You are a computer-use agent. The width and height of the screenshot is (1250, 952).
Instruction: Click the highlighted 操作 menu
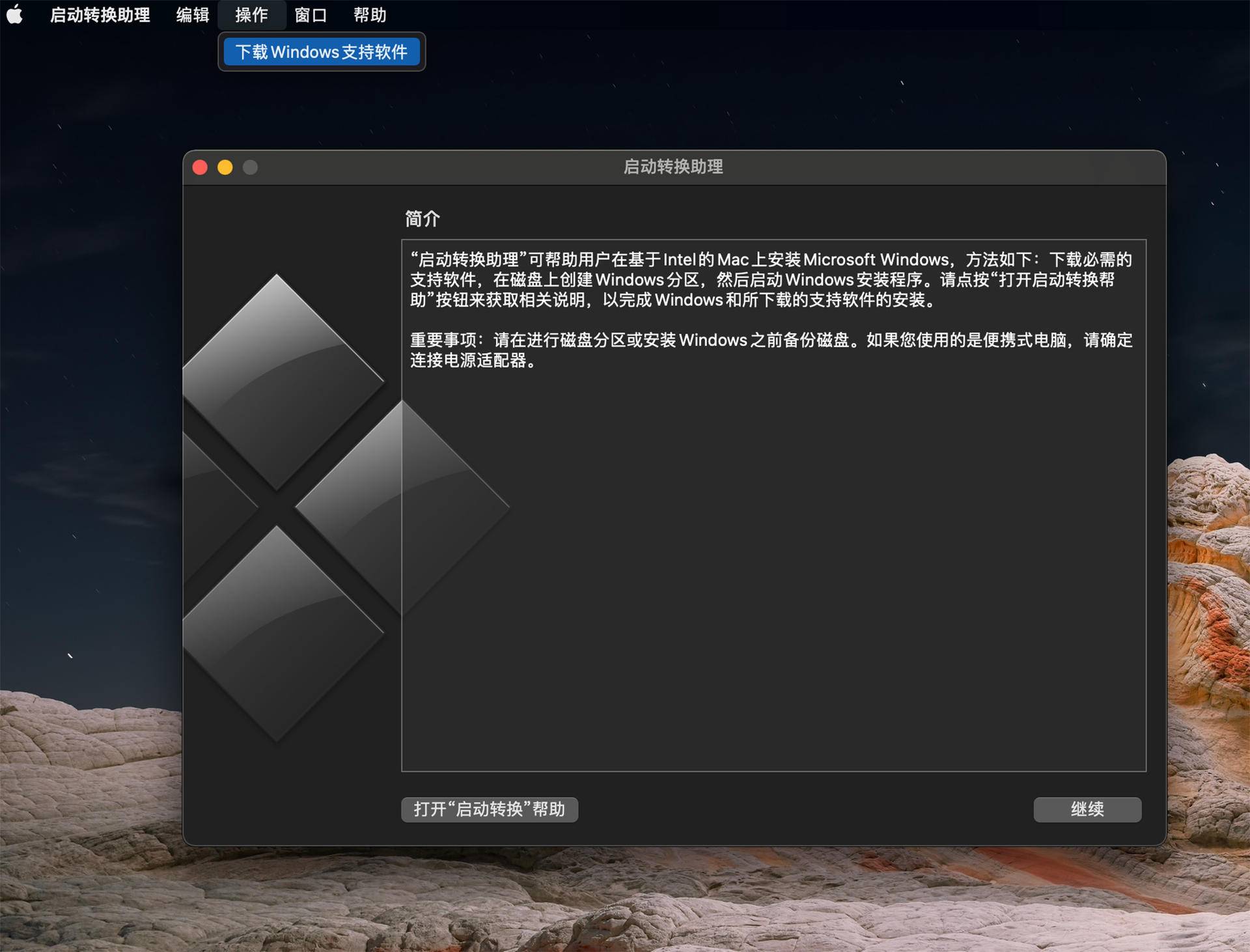click(x=251, y=14)
